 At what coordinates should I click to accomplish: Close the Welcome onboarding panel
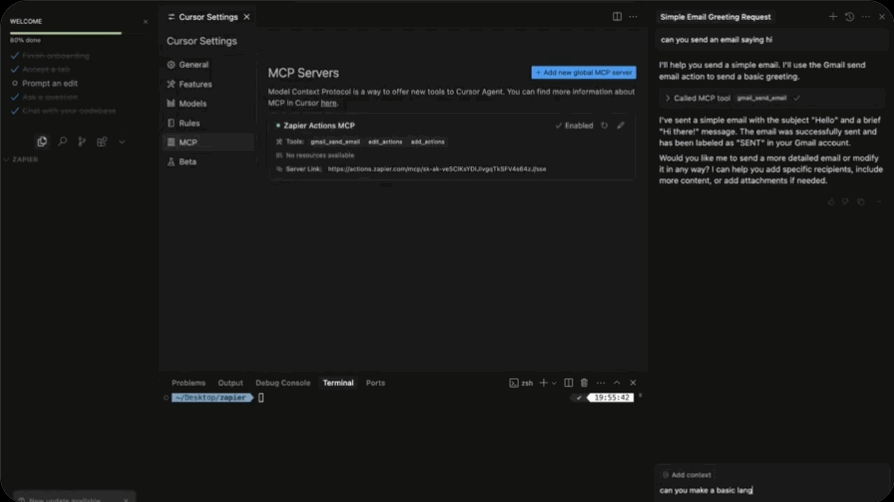click(x=145, y=22)
